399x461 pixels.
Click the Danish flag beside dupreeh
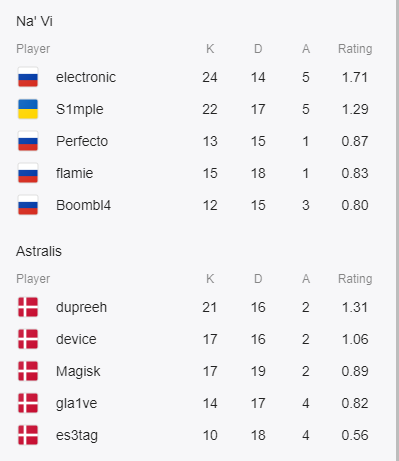[28, 307]
